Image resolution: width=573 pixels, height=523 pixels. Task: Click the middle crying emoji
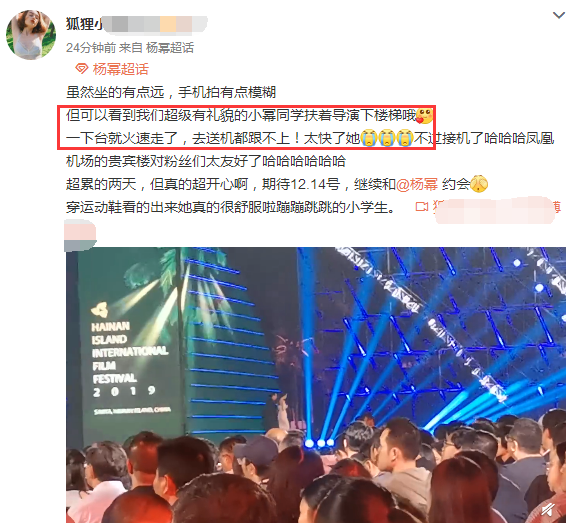(x=387, y=139)
